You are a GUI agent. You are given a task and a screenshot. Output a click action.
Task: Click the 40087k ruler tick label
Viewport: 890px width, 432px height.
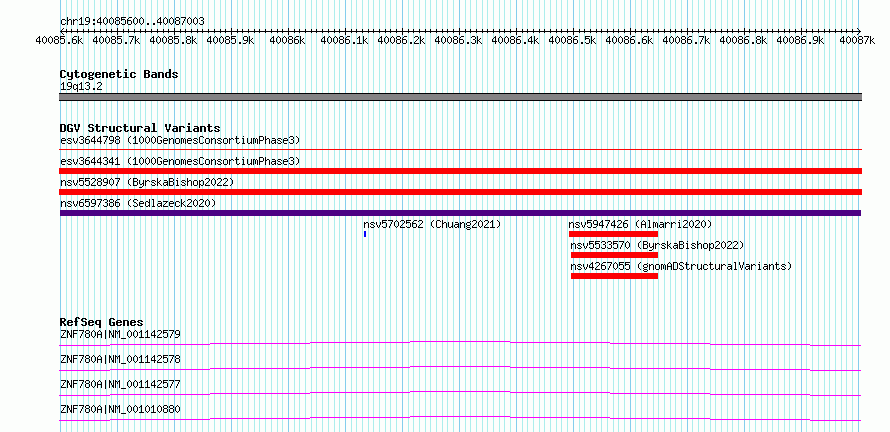[x=857, y=40]
